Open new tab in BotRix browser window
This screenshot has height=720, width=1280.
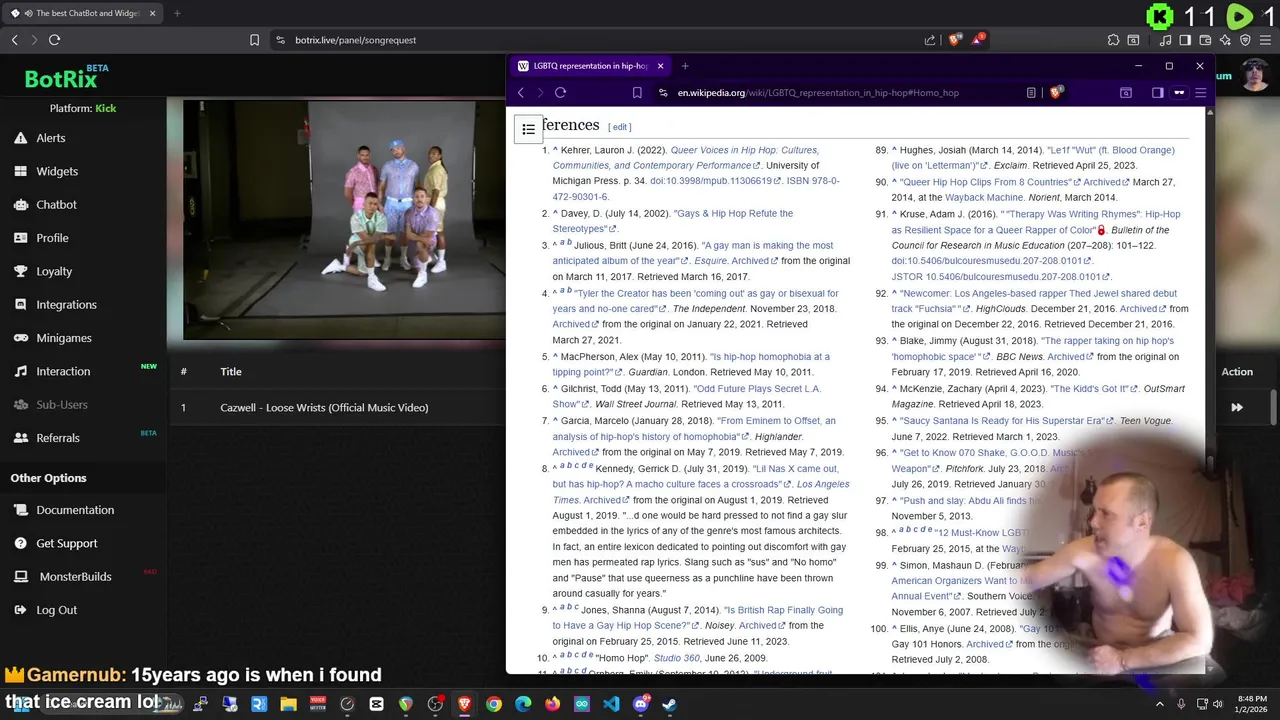[x=177, y=13]
